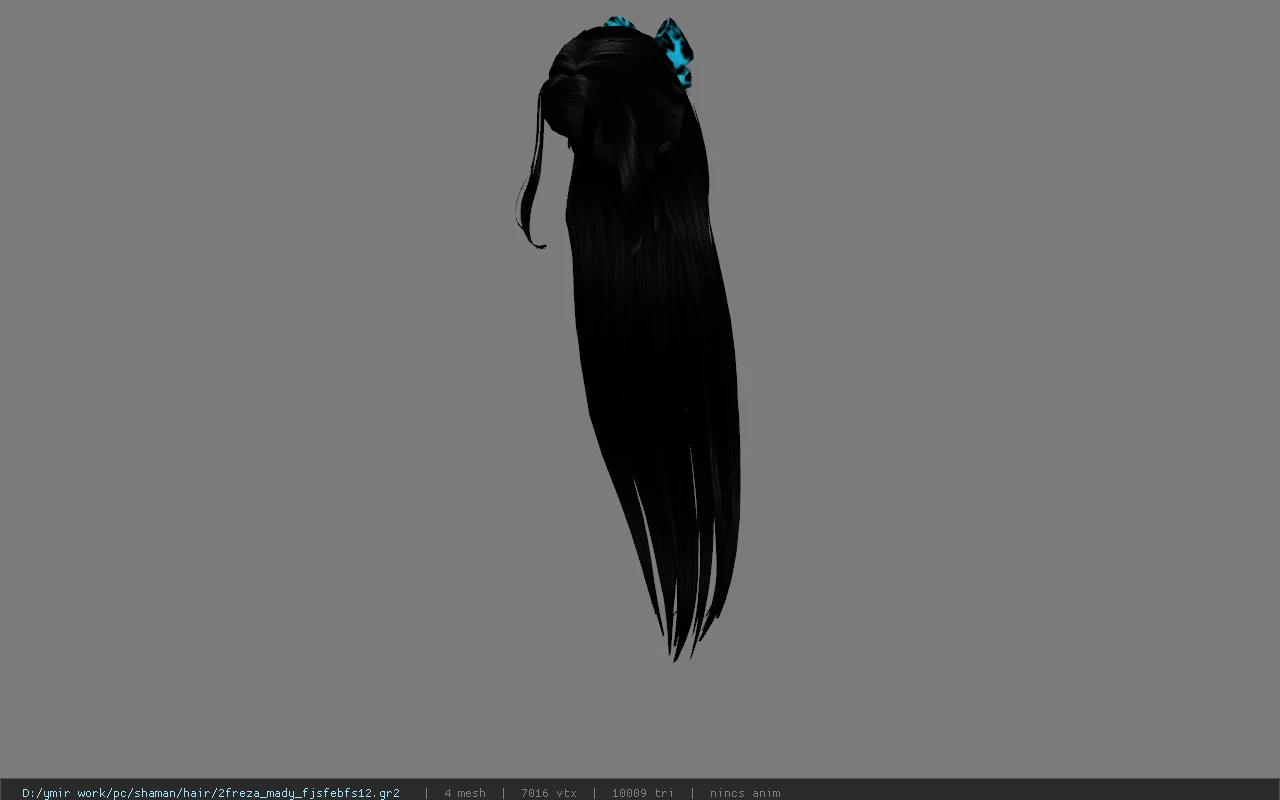The image size is (1280, 800).
Task: Click the 'nincs anim' status text
Action: click(745, 793)
